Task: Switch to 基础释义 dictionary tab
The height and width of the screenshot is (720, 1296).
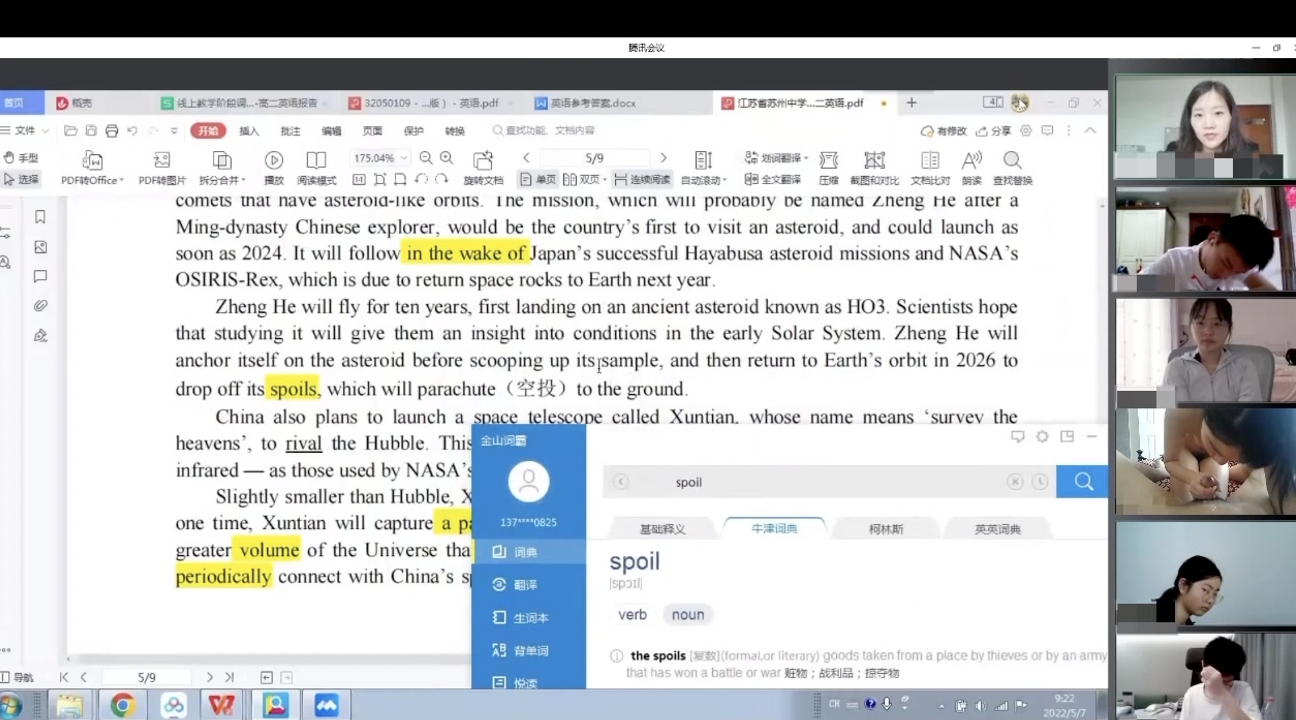Action: (662, 529)
